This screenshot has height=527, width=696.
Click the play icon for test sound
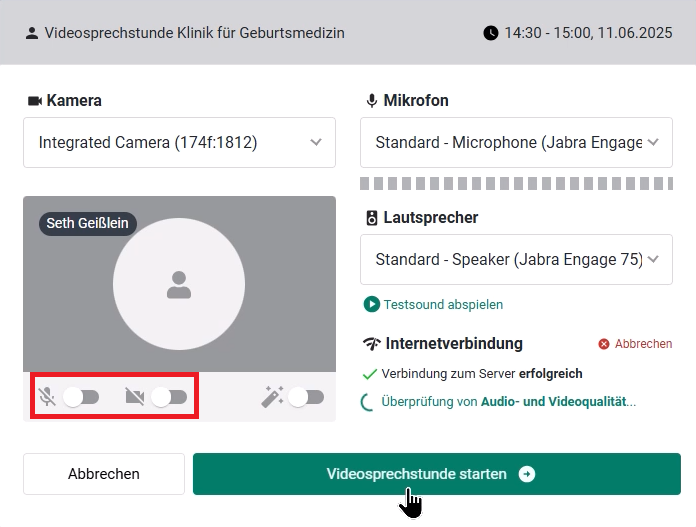click(372, 304)
